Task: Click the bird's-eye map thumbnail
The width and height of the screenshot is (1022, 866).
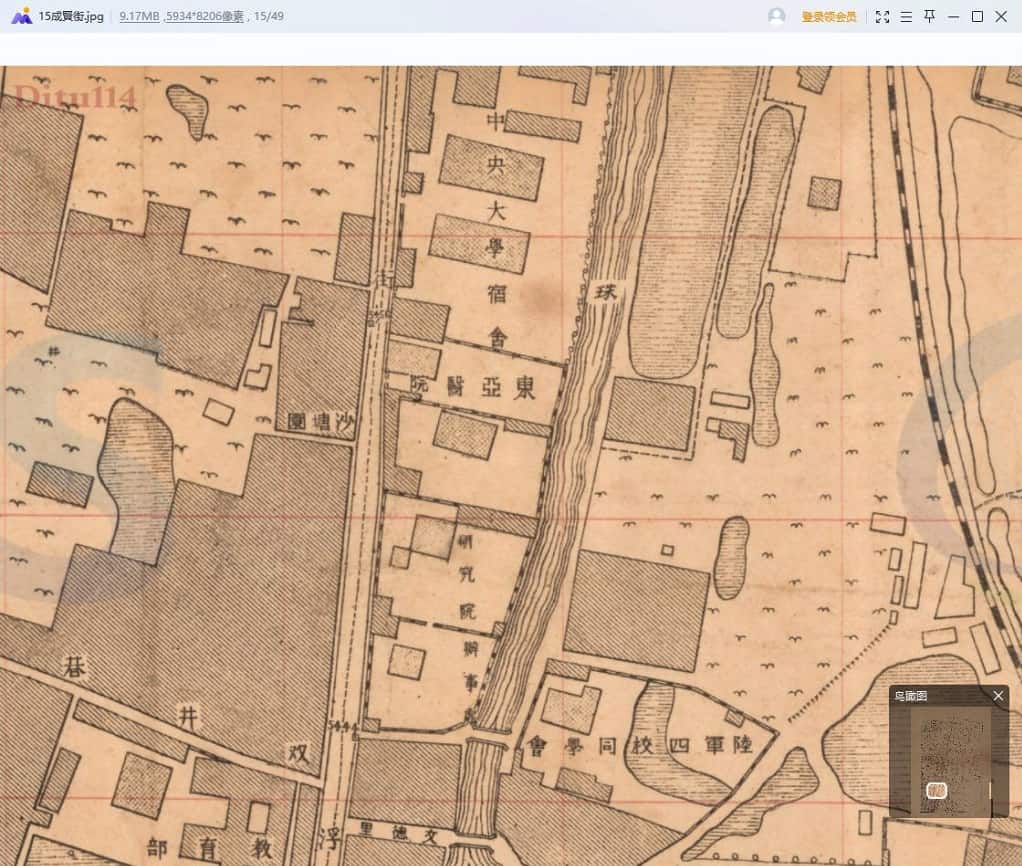Action: [950, 762]
